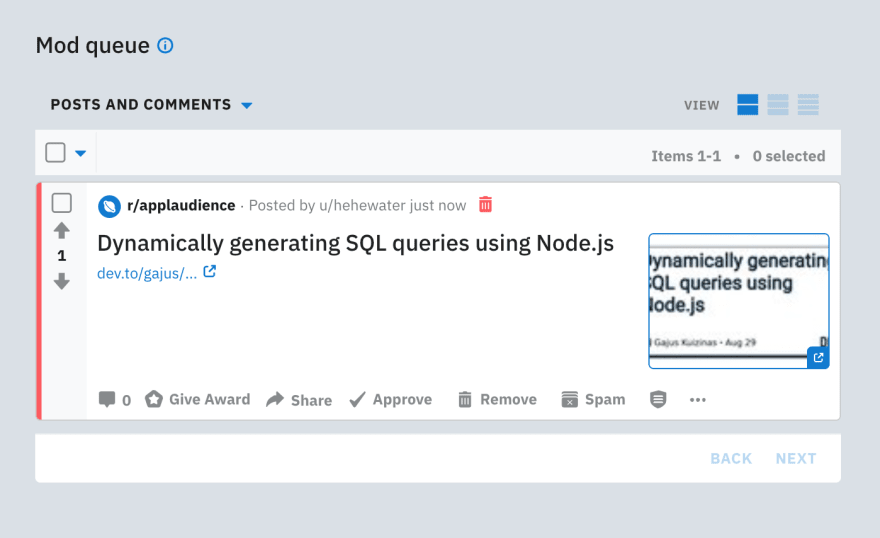880x538 pixels.
Task: Click the thumbnail's external link badge
Action: (818, 357)
